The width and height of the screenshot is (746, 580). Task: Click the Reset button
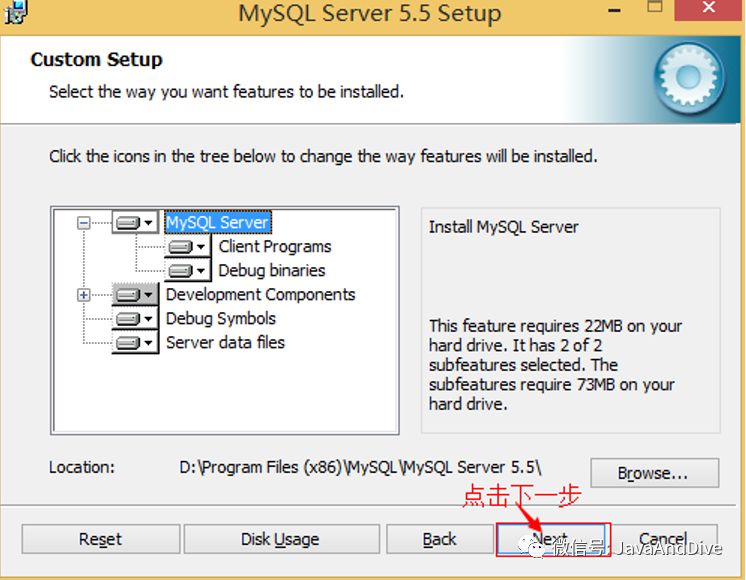pyautogui.click(x=100, y=539)
